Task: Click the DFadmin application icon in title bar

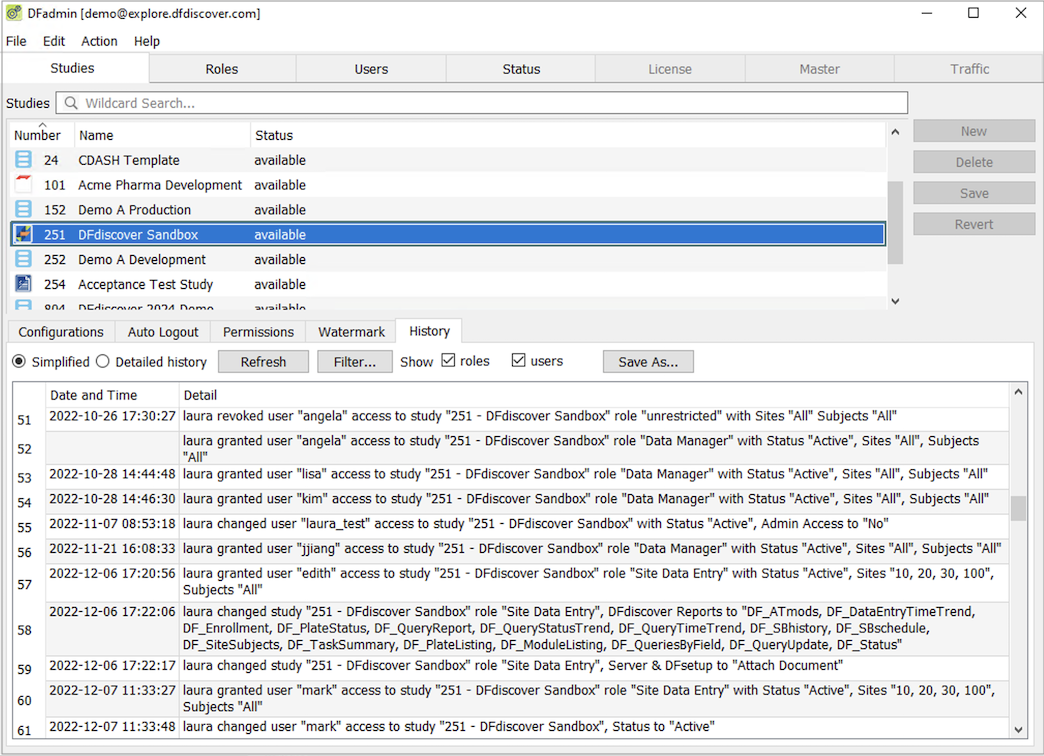Action: click(x=13, y=13)
